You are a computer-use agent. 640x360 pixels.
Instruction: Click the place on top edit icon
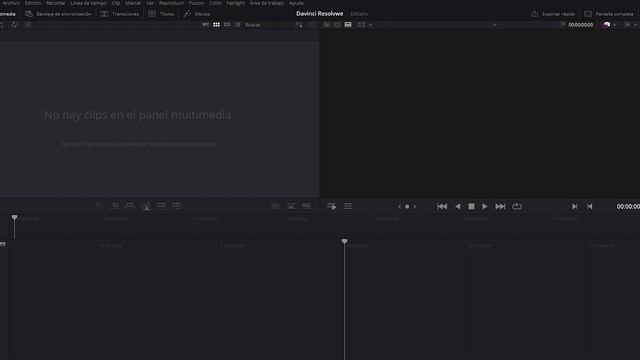pos(161,206)
